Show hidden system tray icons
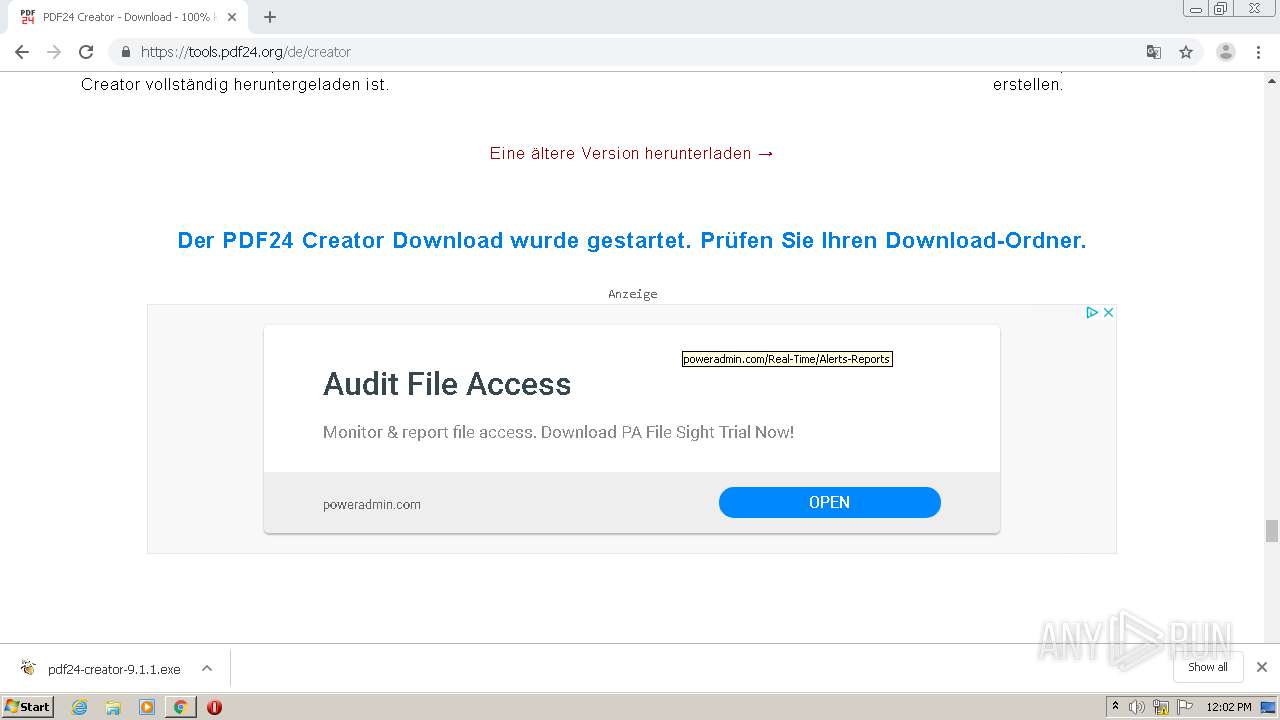 pyautogui.click(x=1116, y=706)
